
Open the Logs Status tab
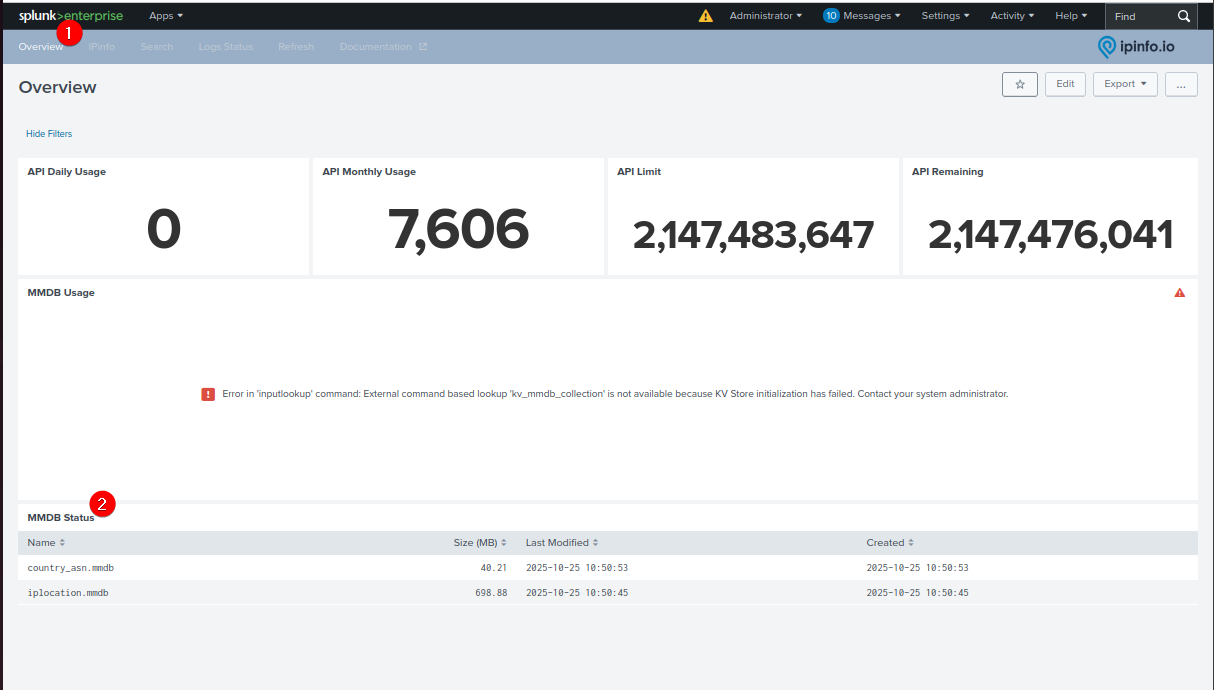(x=225, y=46)
